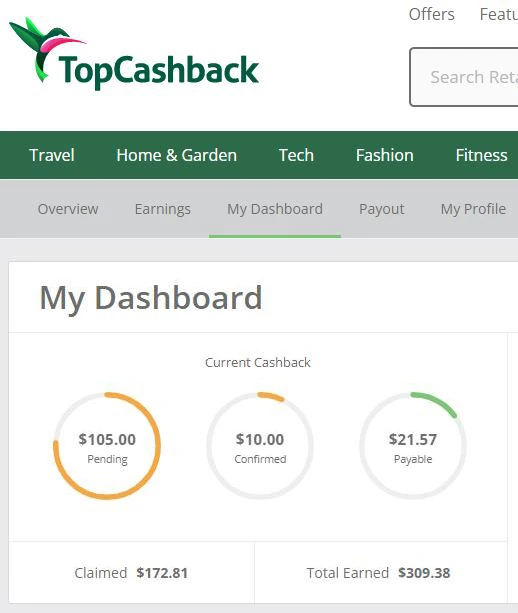The width and height of the screenshot is (518, 613).
Task: Click the $10.00 Confirmed progress ring
Action: (260, 446)
